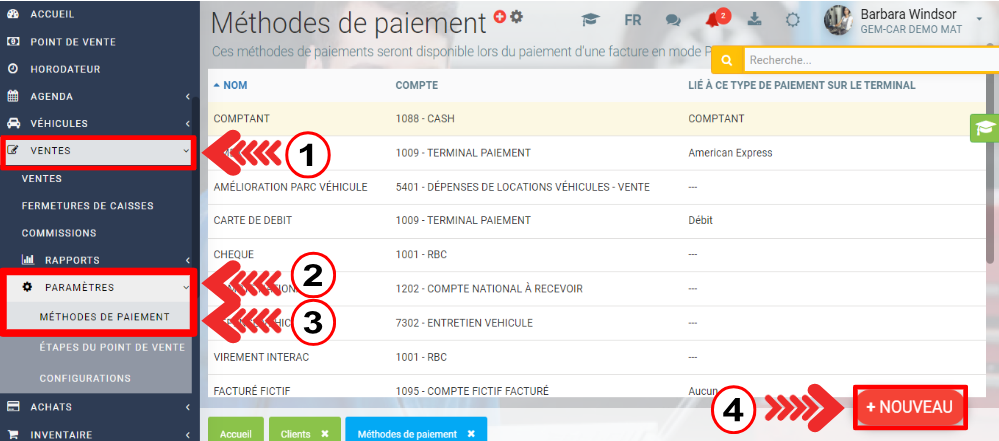
Task: Open the chat messages icon
Action: pos(674,20)
